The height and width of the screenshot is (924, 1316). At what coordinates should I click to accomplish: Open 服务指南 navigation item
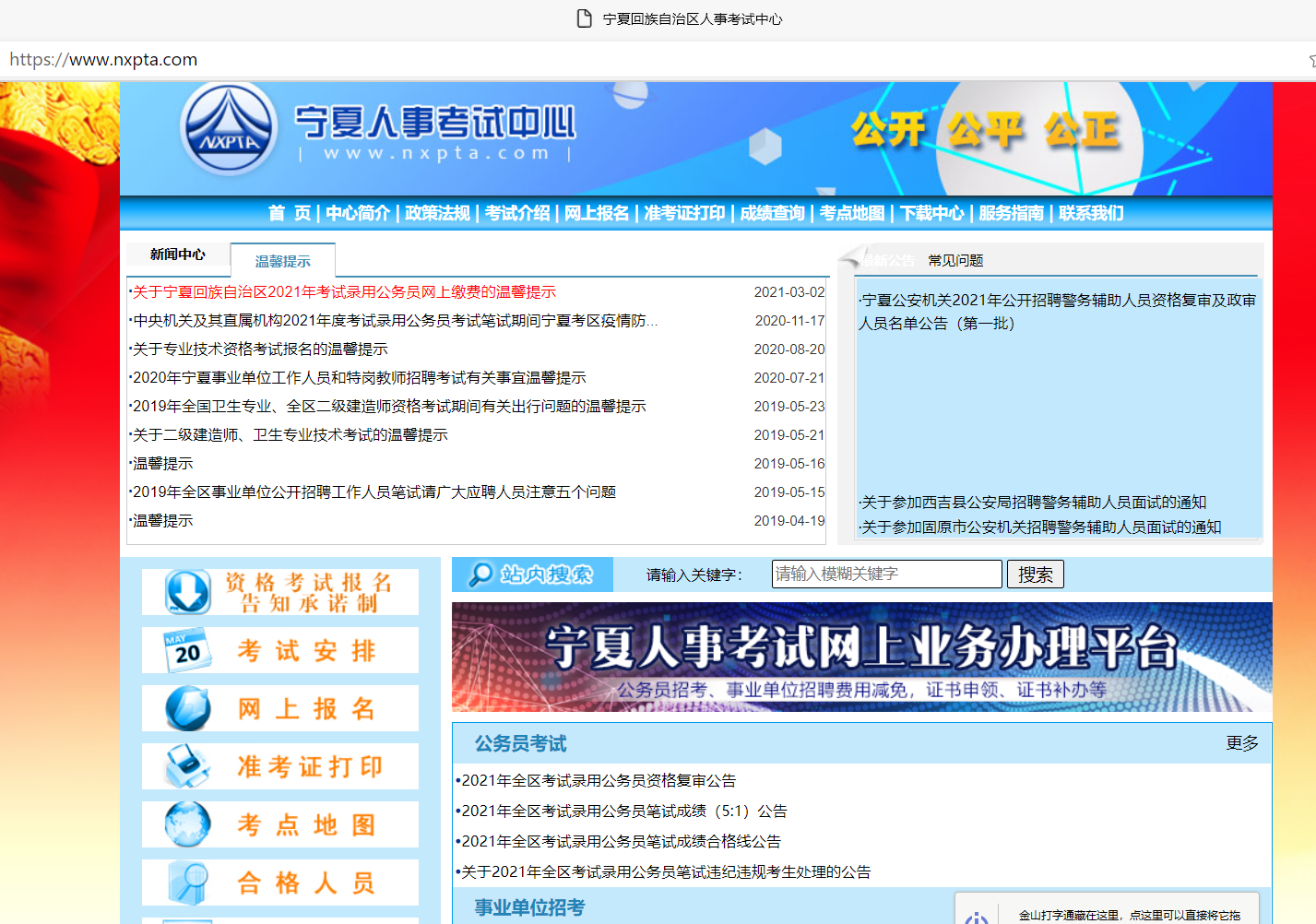pos(1011,213)
